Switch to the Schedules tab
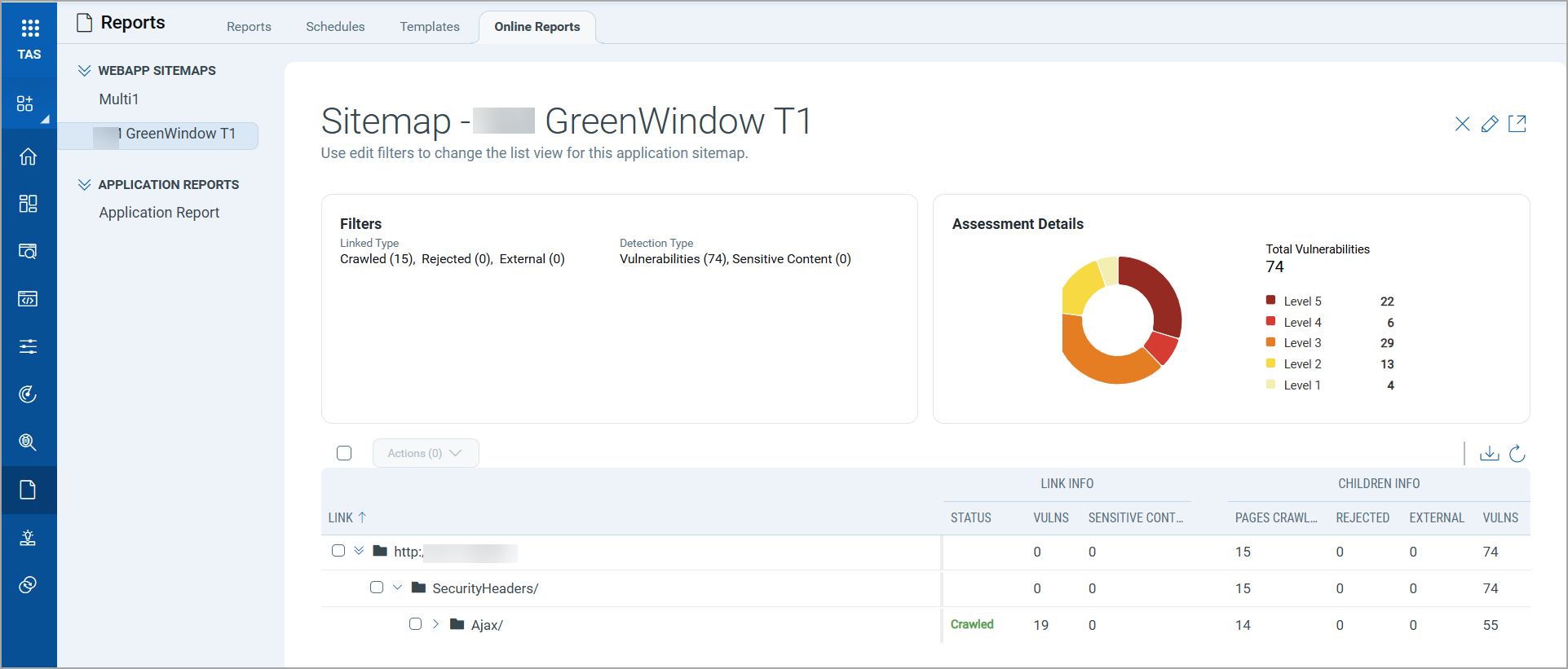 tap(335, 27)
